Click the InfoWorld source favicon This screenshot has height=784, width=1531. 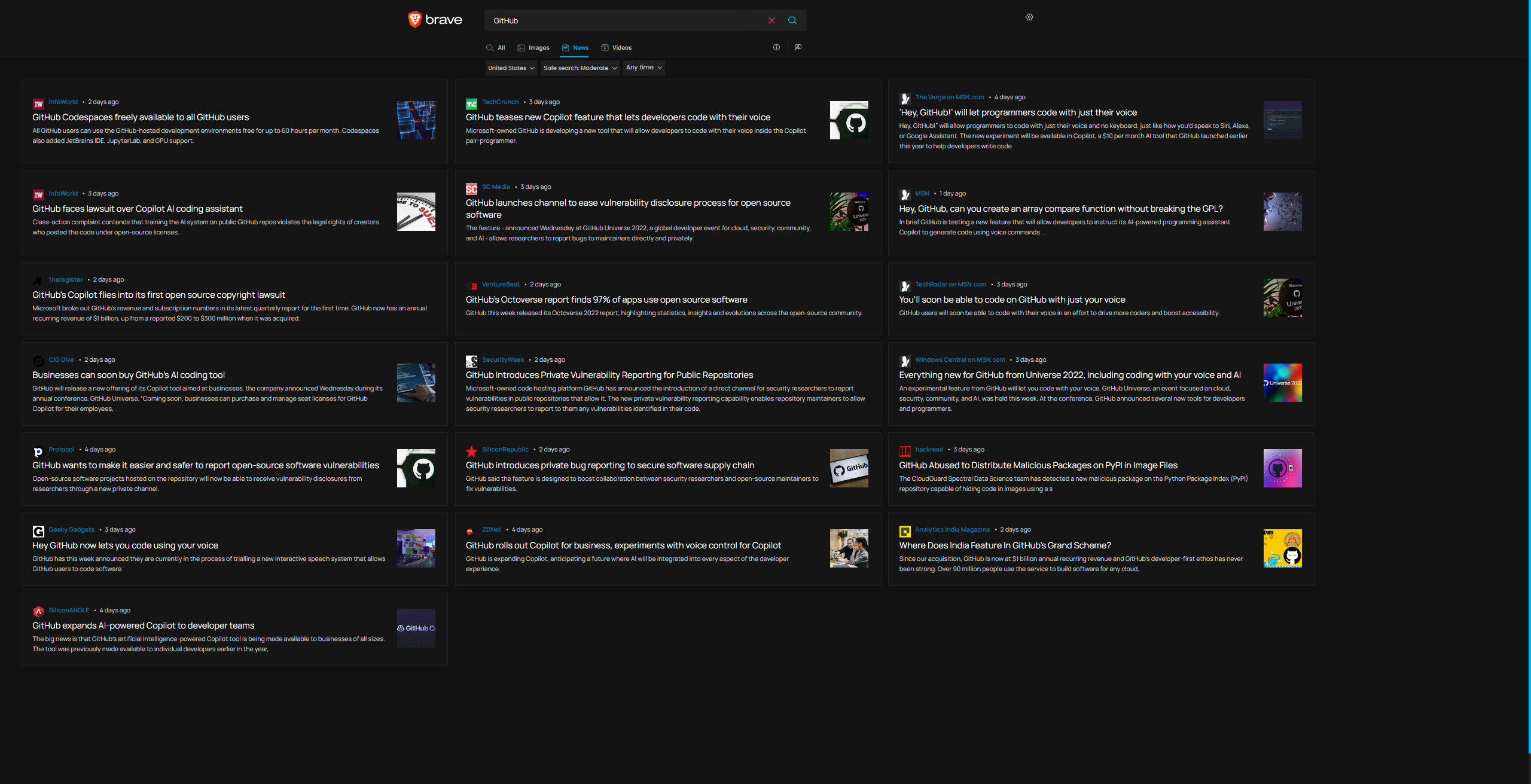[x=38, y=103]
